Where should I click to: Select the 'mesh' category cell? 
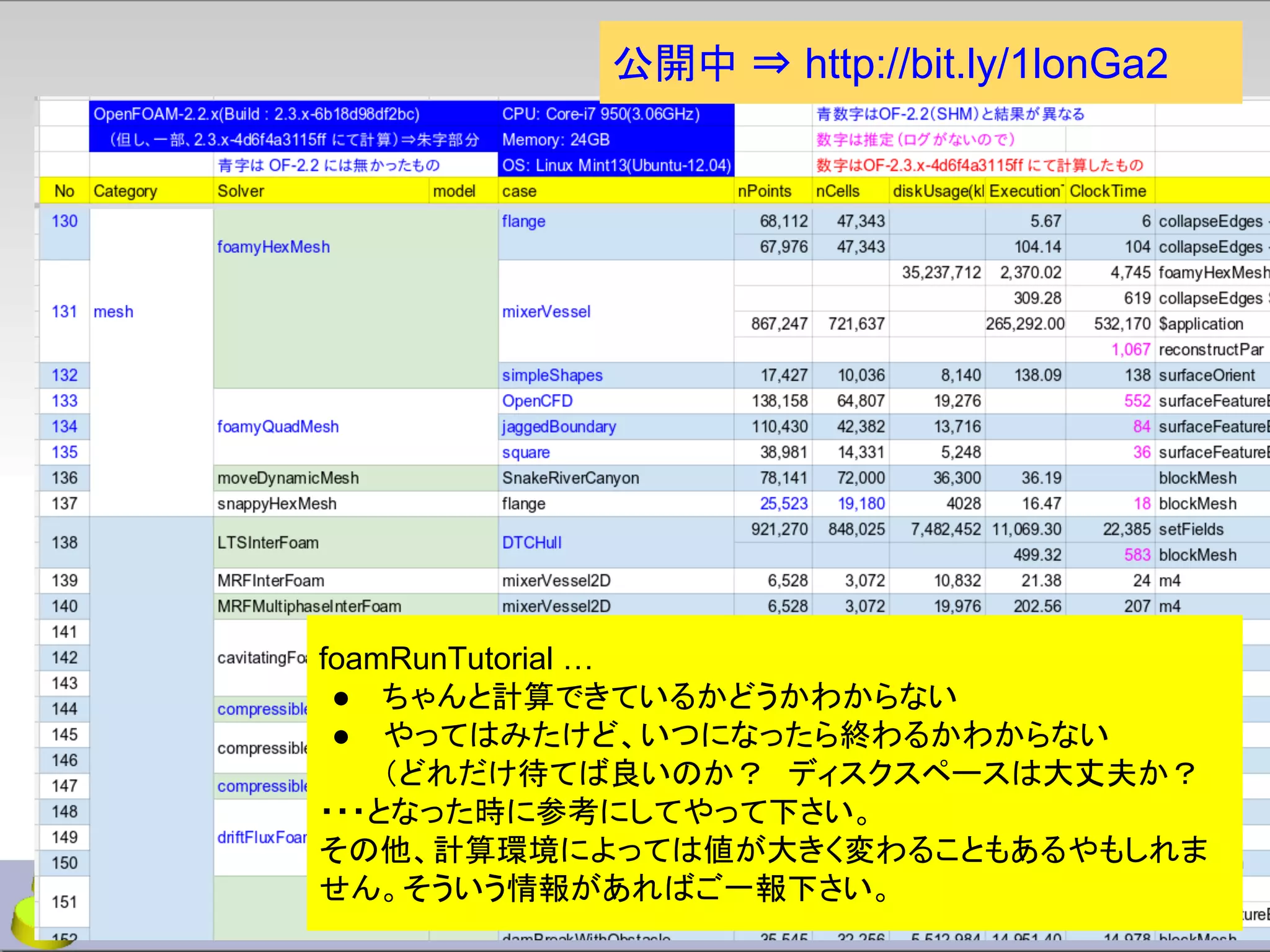tap(151, 363)
